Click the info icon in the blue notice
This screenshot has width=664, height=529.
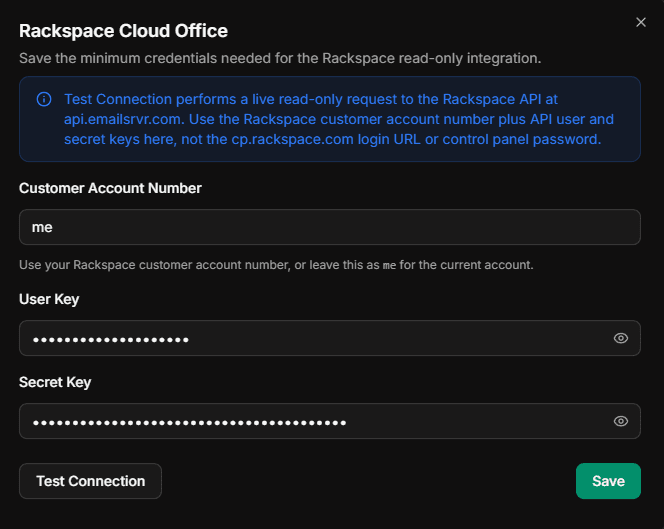point(44,99)
